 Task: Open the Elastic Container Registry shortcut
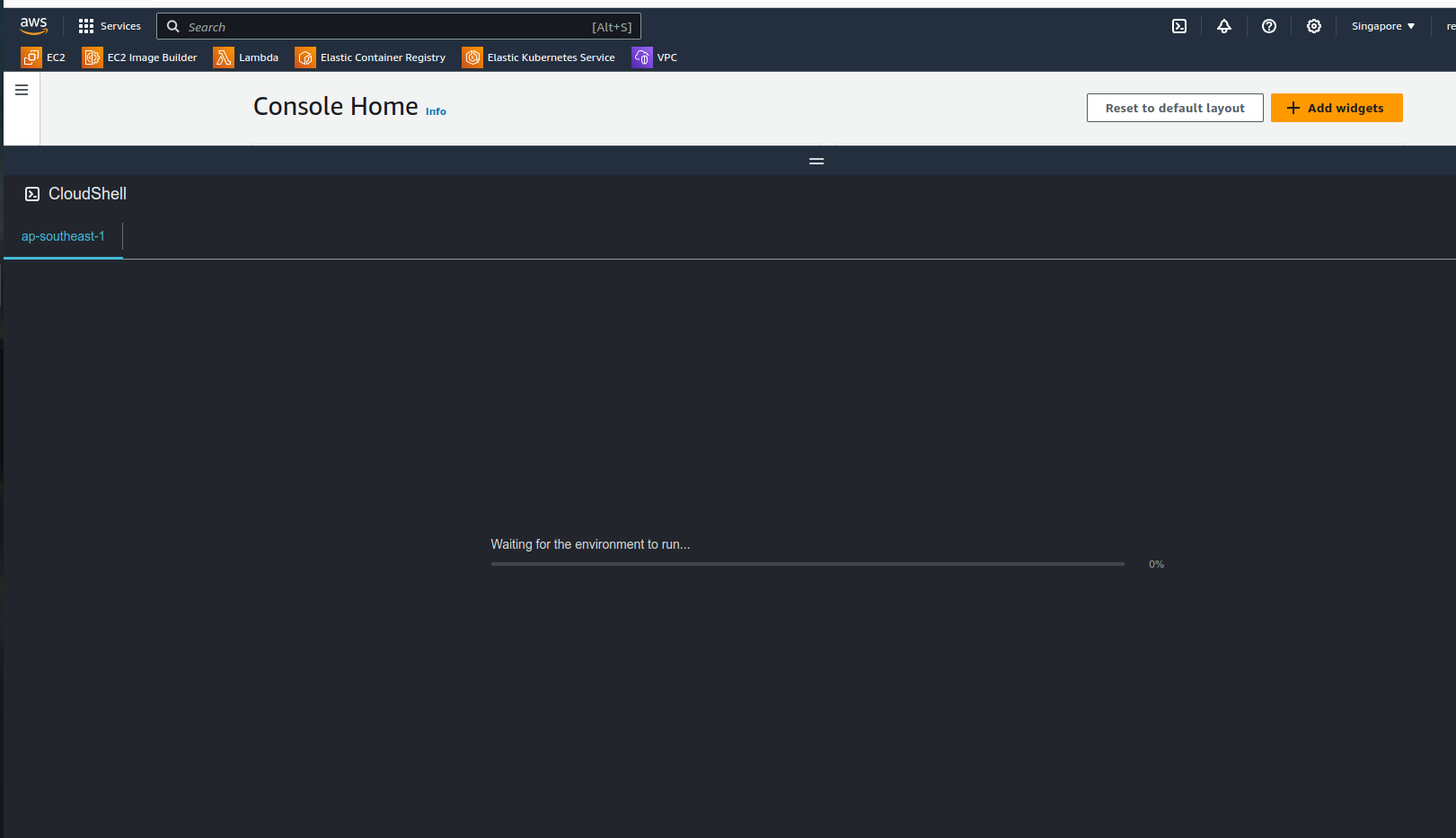[370, 57]
